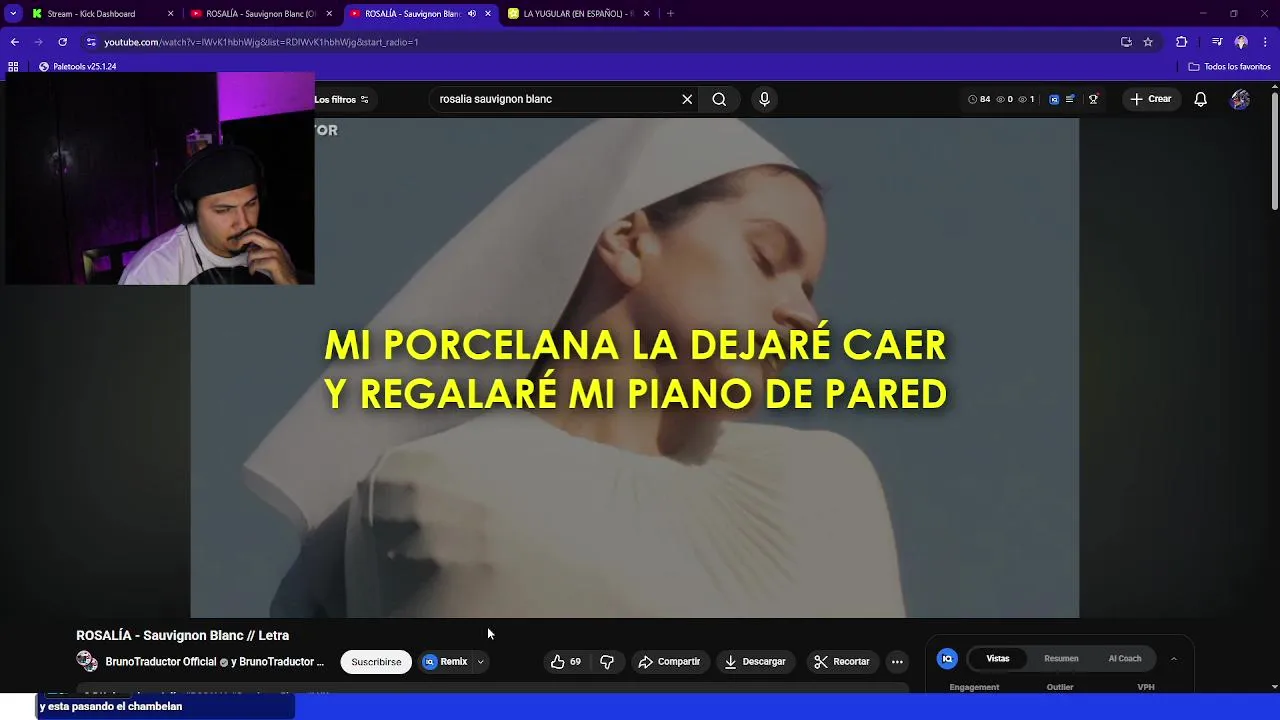Switch to the first ROSALÍA Sauvignon Blanc tab
Screen dimensions: 1280x720
click(261, 14)
